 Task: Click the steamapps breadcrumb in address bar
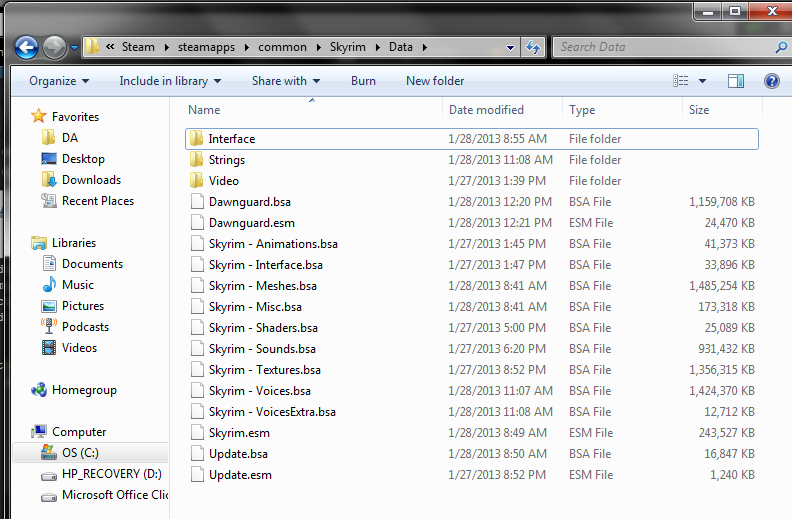pyautogui.click(x=199, y=47)
